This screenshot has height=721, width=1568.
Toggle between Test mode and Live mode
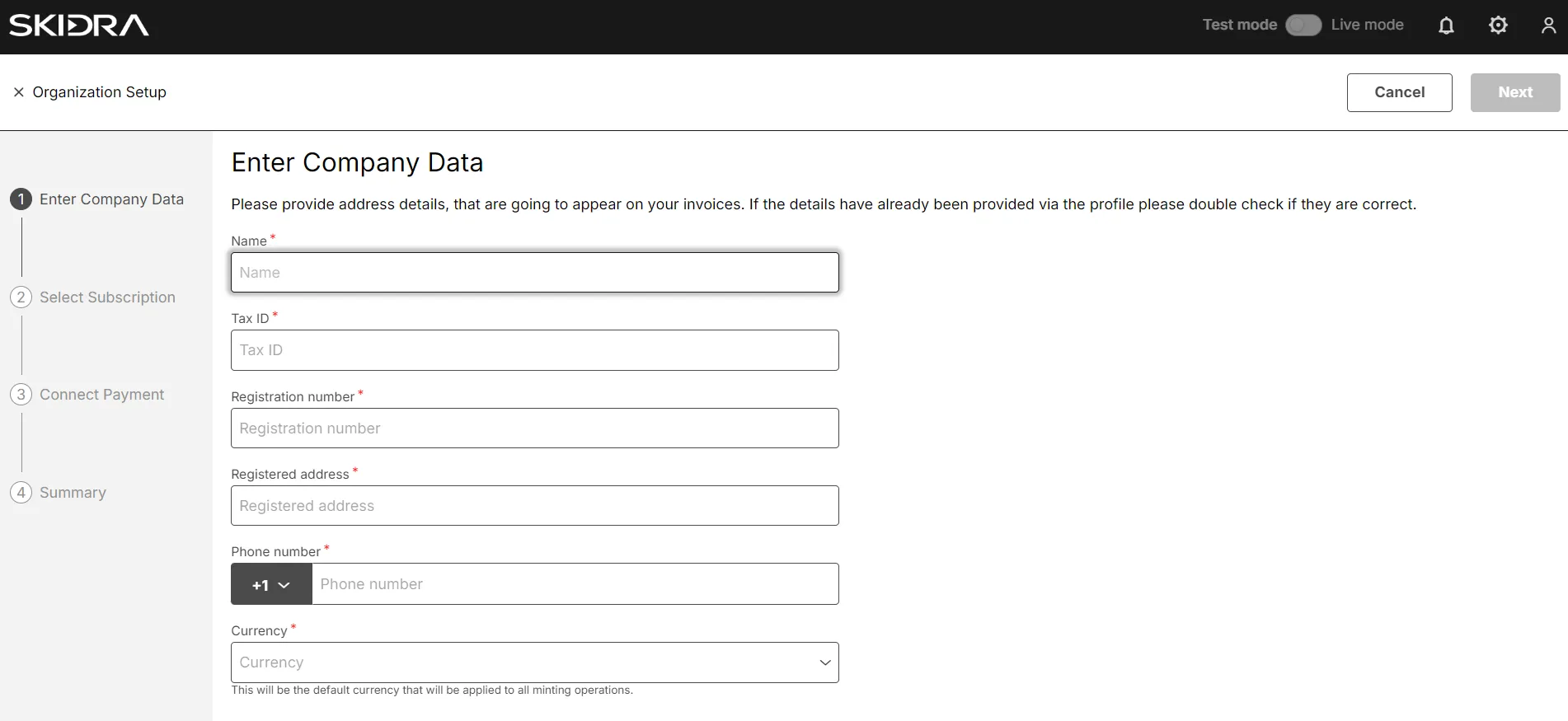point(1303,26)
